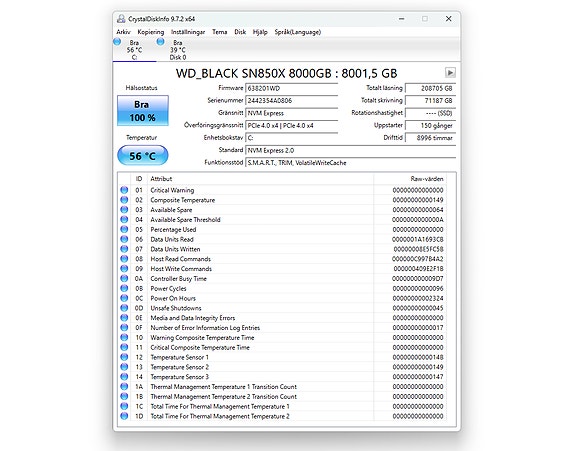The width and height of the screenshot is (575, 451).
Task: Click the status icon for Unsafe Shutdowns
Action: click(x=124, y=308)
